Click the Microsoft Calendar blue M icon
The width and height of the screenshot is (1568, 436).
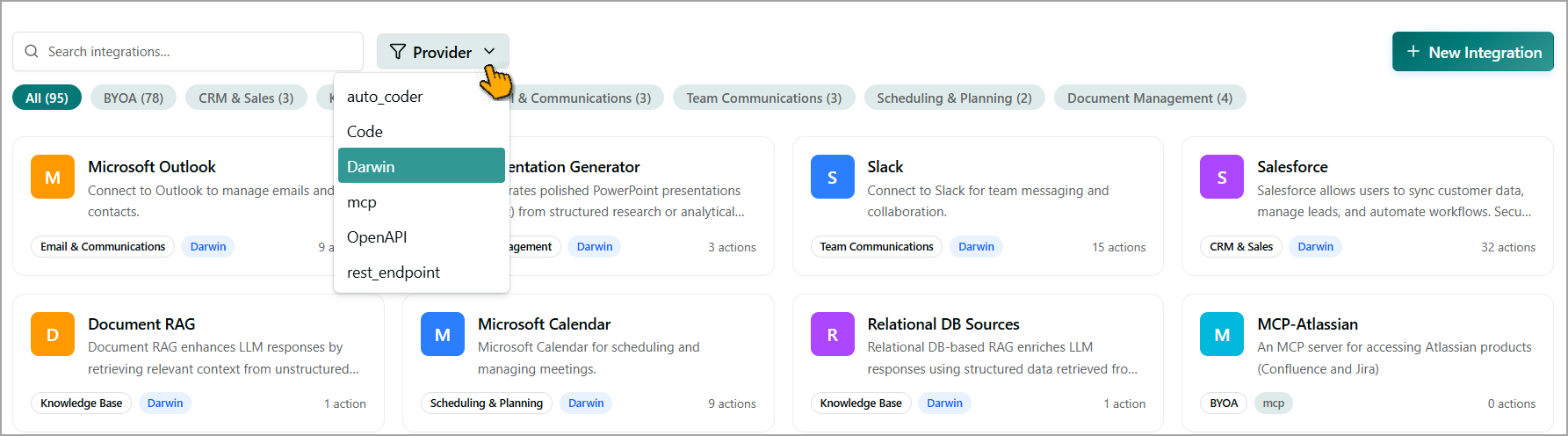pyautogui.click(x=443, y=334)
